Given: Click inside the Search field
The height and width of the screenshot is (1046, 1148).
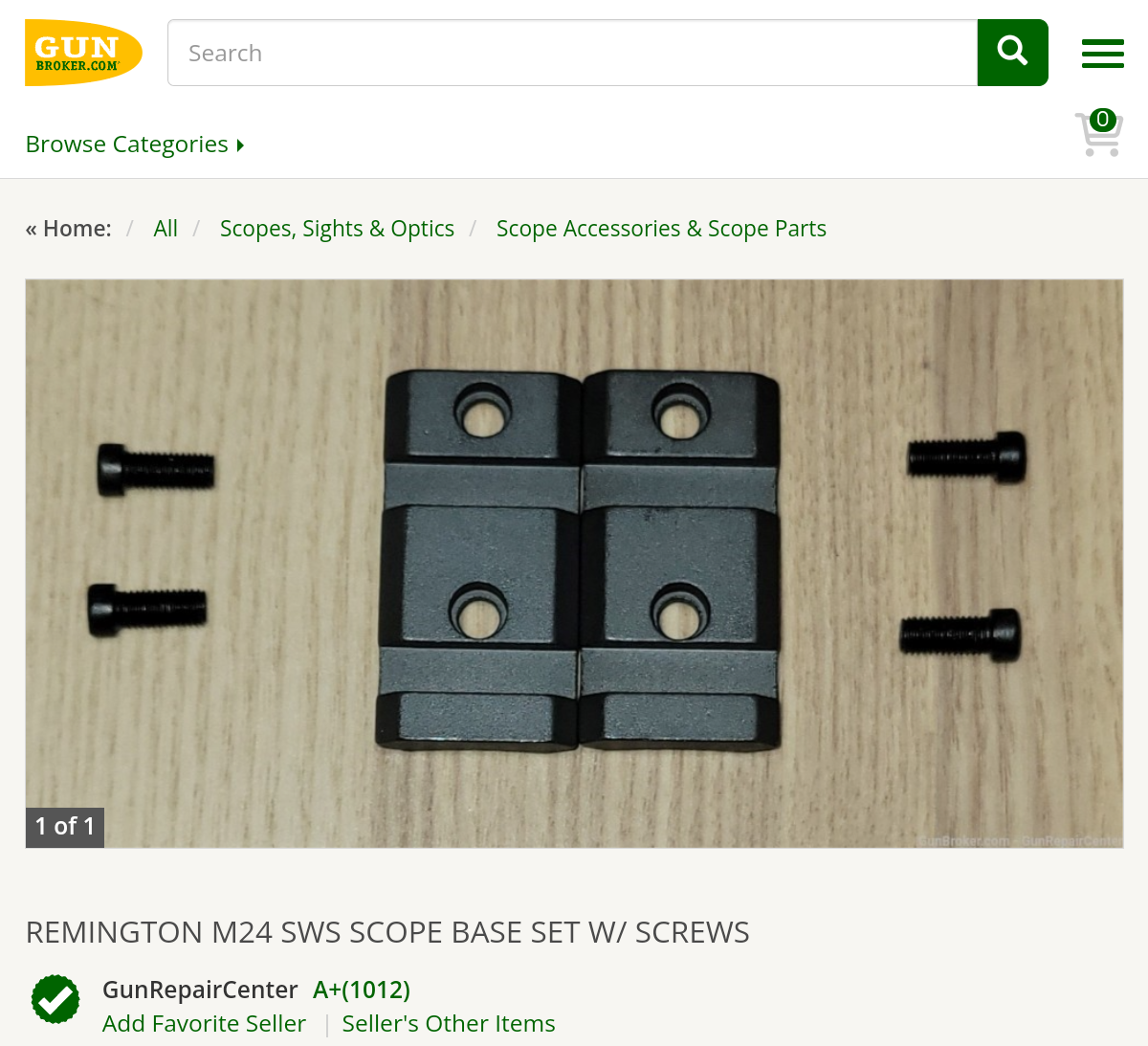Looking at the screenshot, I should pyautogui.click(x=572, y=53).
